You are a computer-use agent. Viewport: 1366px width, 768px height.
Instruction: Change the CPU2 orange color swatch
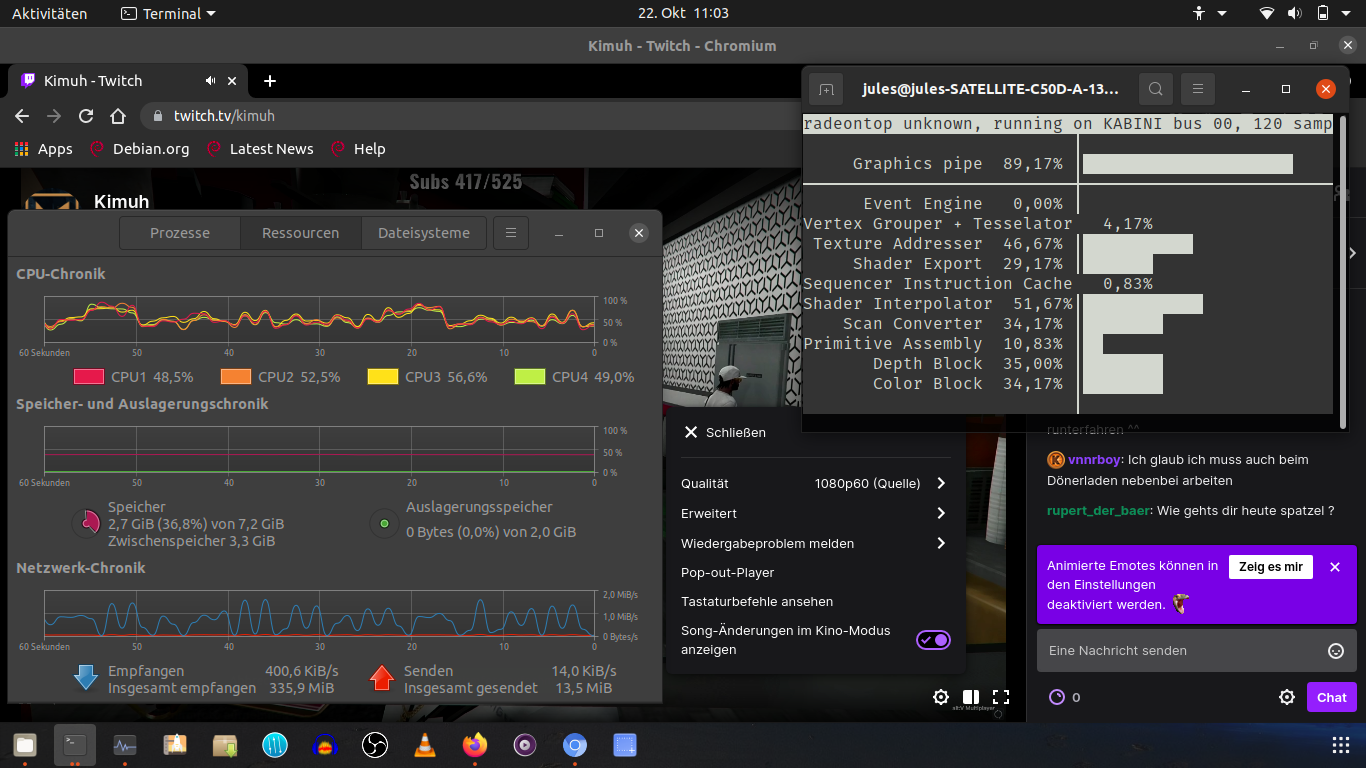point(236,377)
